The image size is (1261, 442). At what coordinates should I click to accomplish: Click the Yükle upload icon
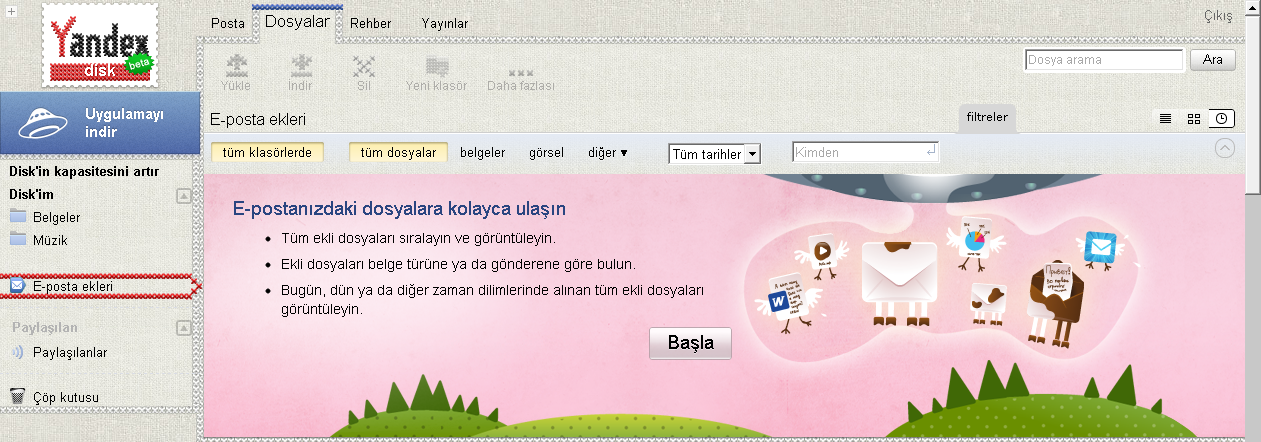click(236, 66)
